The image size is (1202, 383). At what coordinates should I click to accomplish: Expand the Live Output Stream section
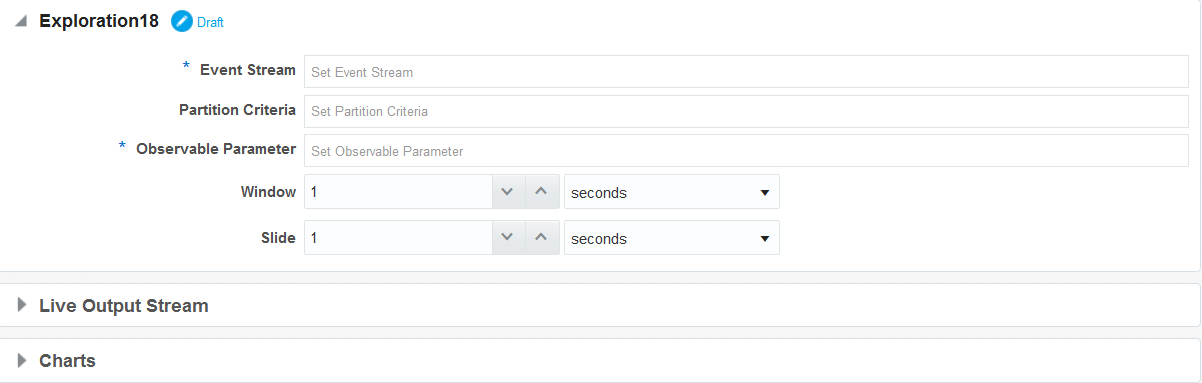point(22,305)
